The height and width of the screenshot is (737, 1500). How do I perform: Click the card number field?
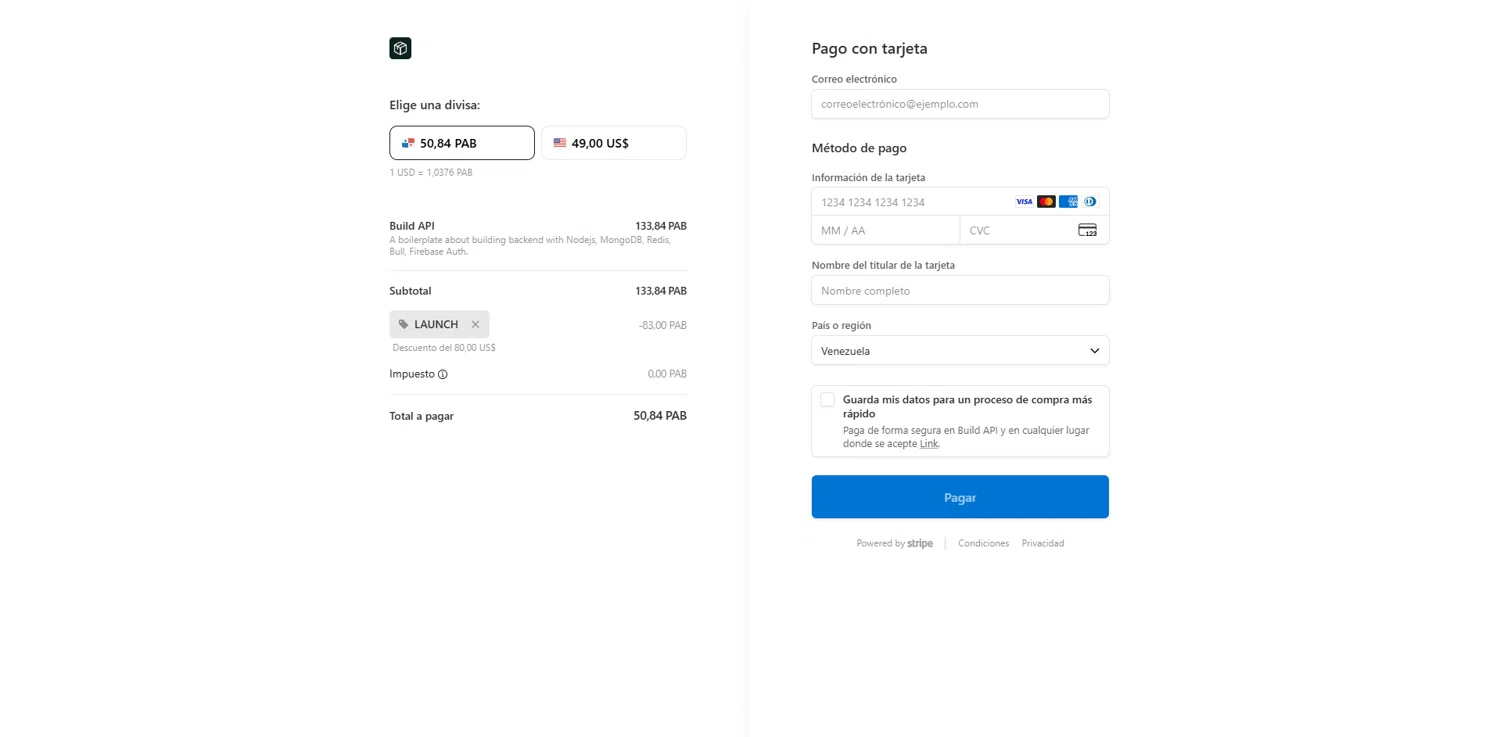pyautogui.click(x=910, y=202)
